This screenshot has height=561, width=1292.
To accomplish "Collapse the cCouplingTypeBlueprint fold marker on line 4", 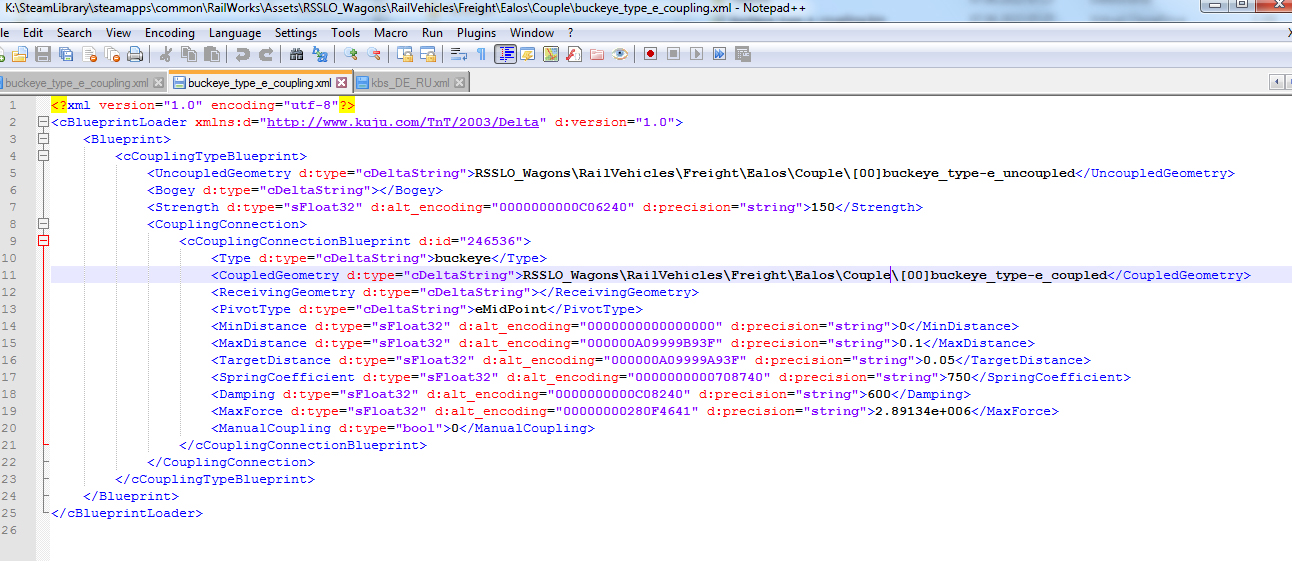I will pyautogui.click(x=43, y=156).
